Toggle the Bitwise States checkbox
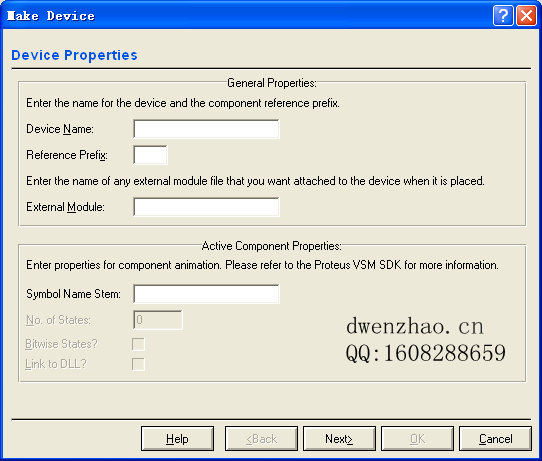This screenshot has height=461, width=542. [138, 344]
